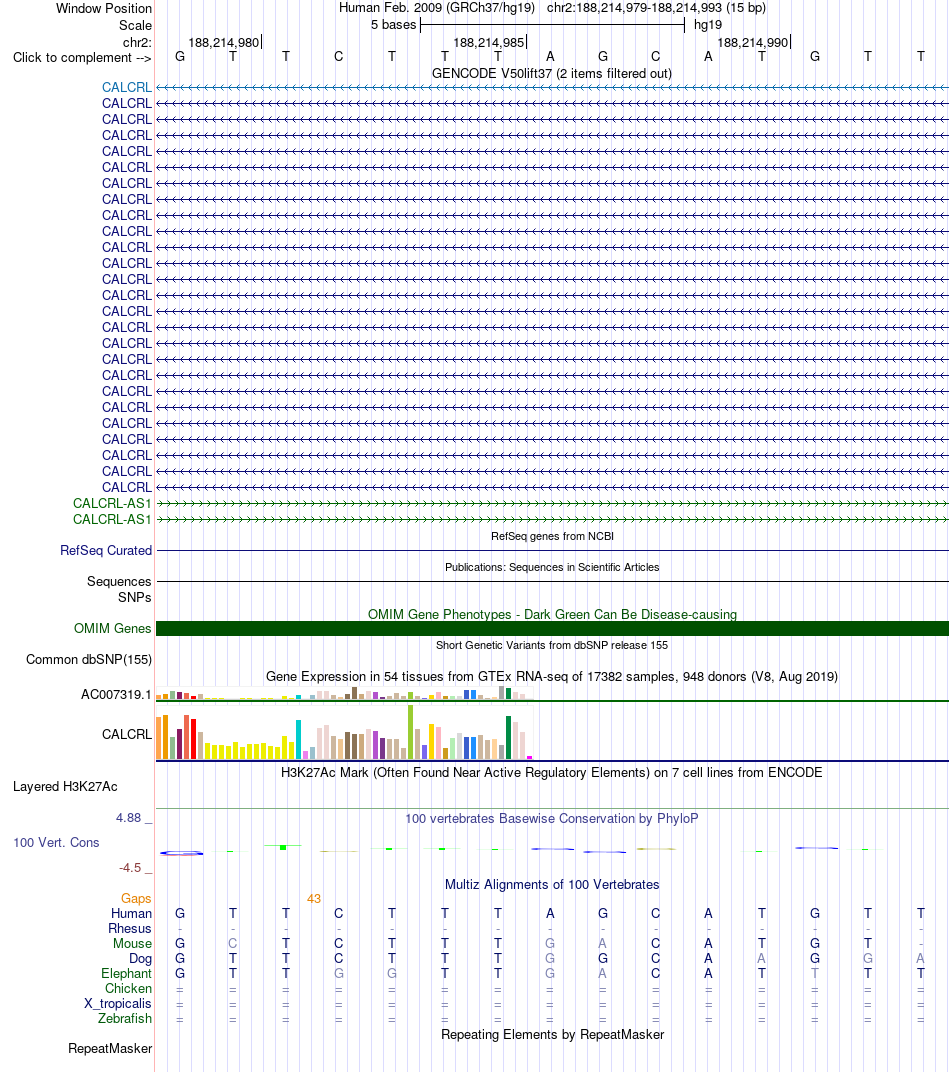This screenshot has width=950, height=1072.
Task: Click the orange "Gaps" row label
Action: pos(136,898)
